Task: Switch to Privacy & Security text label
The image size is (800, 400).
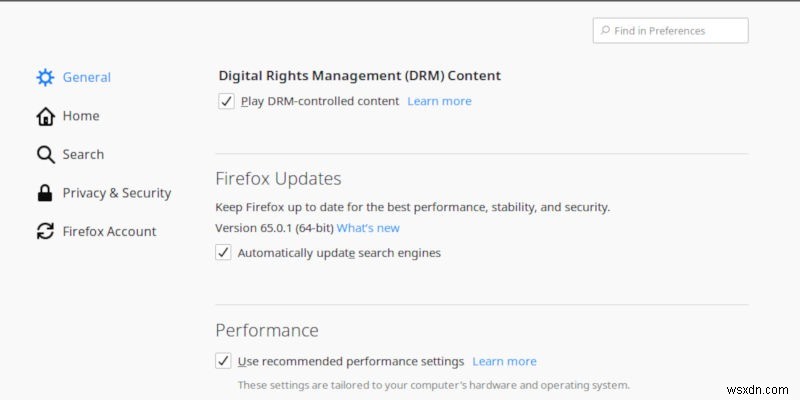Action: click(116, 193)
